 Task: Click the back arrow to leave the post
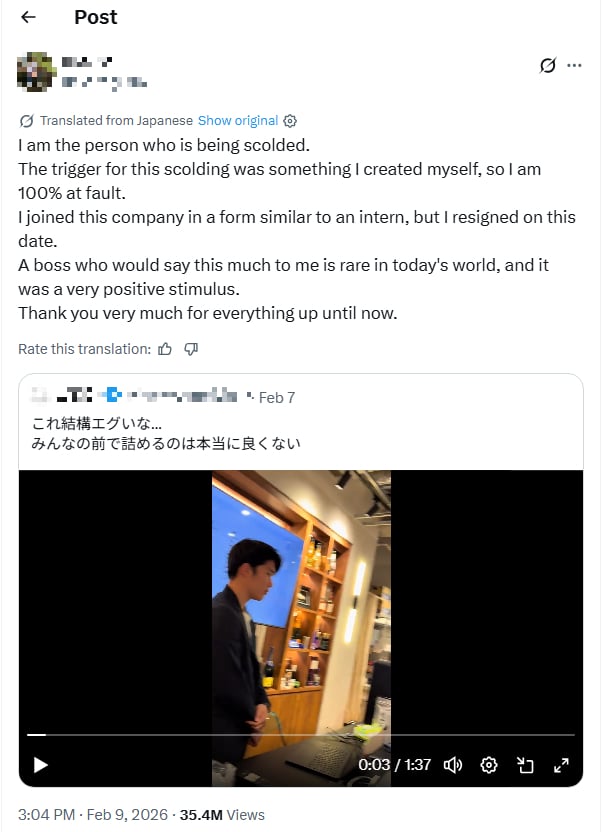pyautogui.click(x=27, y=17)
